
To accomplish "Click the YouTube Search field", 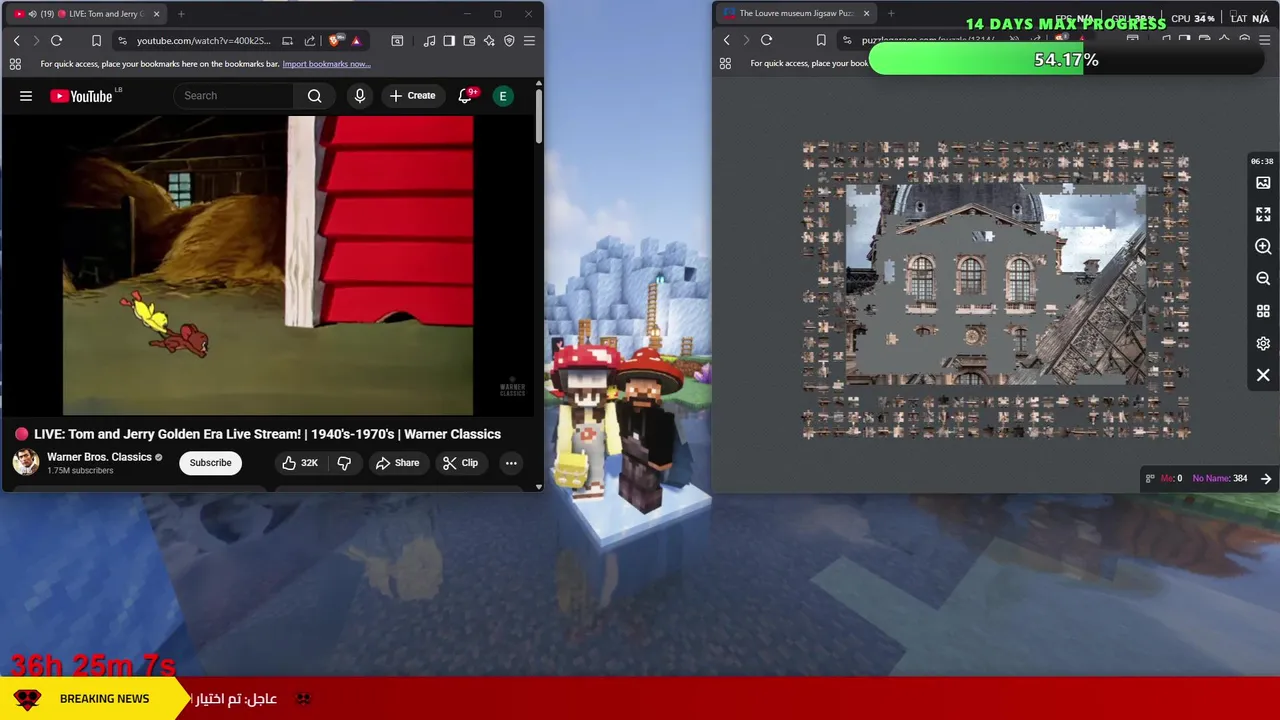I will click(x=234, y=96).
